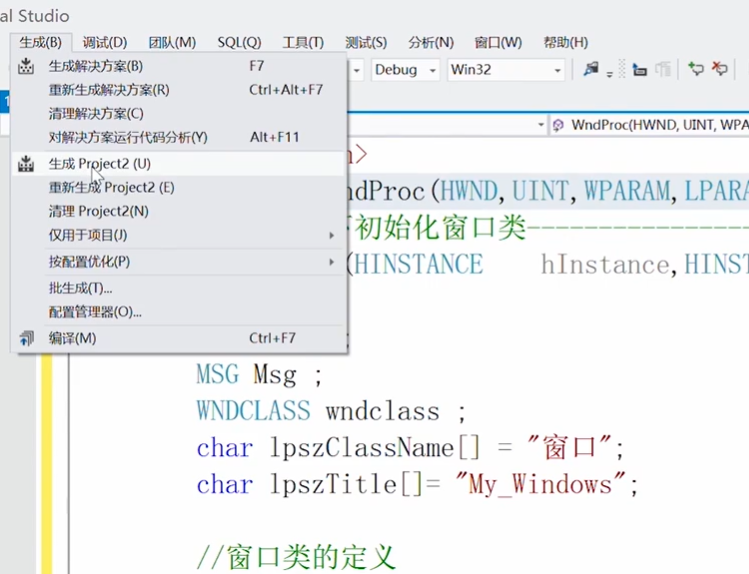Click the "My_Windows" string literal
Screen dimensions: 749x574
540,484
